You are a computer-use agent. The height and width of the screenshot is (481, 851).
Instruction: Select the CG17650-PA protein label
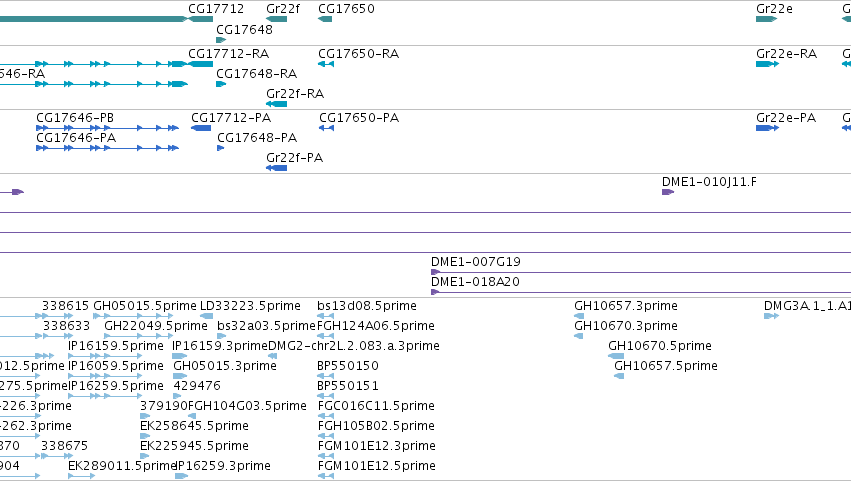pyautogui.click(x=359, y=118)
